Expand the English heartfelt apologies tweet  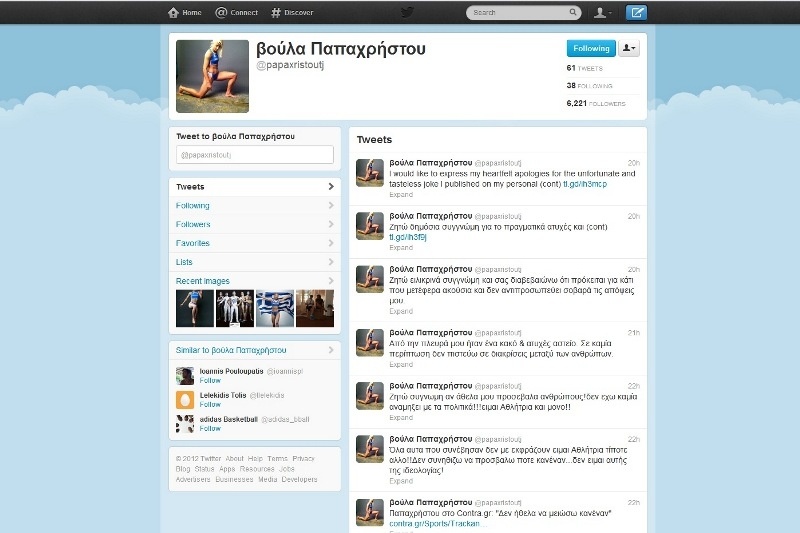(401, 195)
